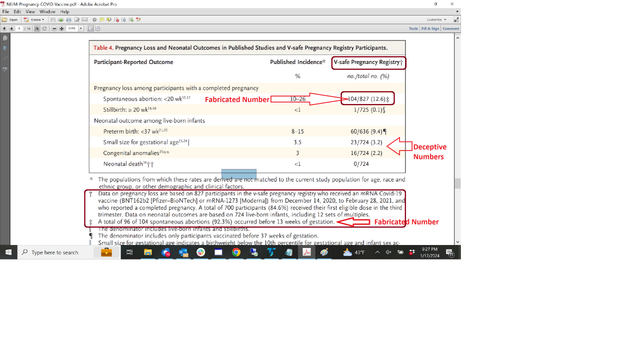Select the Sticky Note comment tool
The width and height of the screenshot is (640, 360).
[x=102, y=20]
